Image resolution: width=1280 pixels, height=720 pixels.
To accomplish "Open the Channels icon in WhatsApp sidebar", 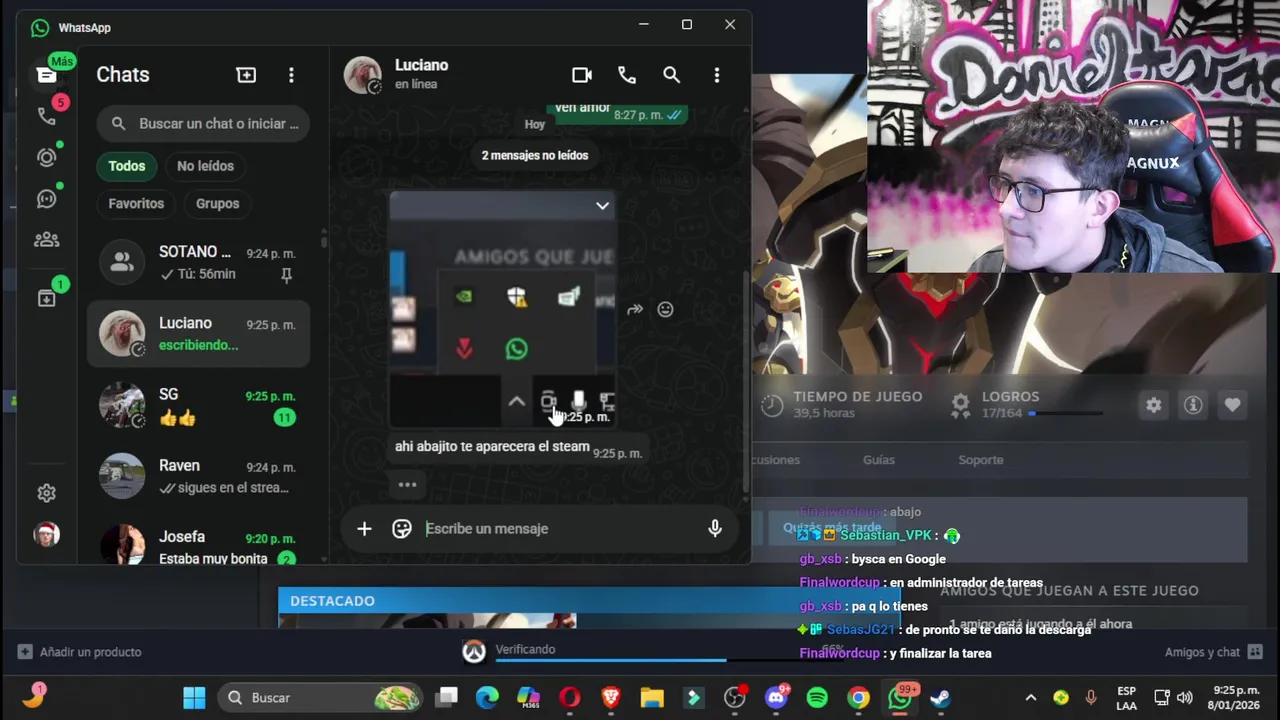I will tap(46, 198).
